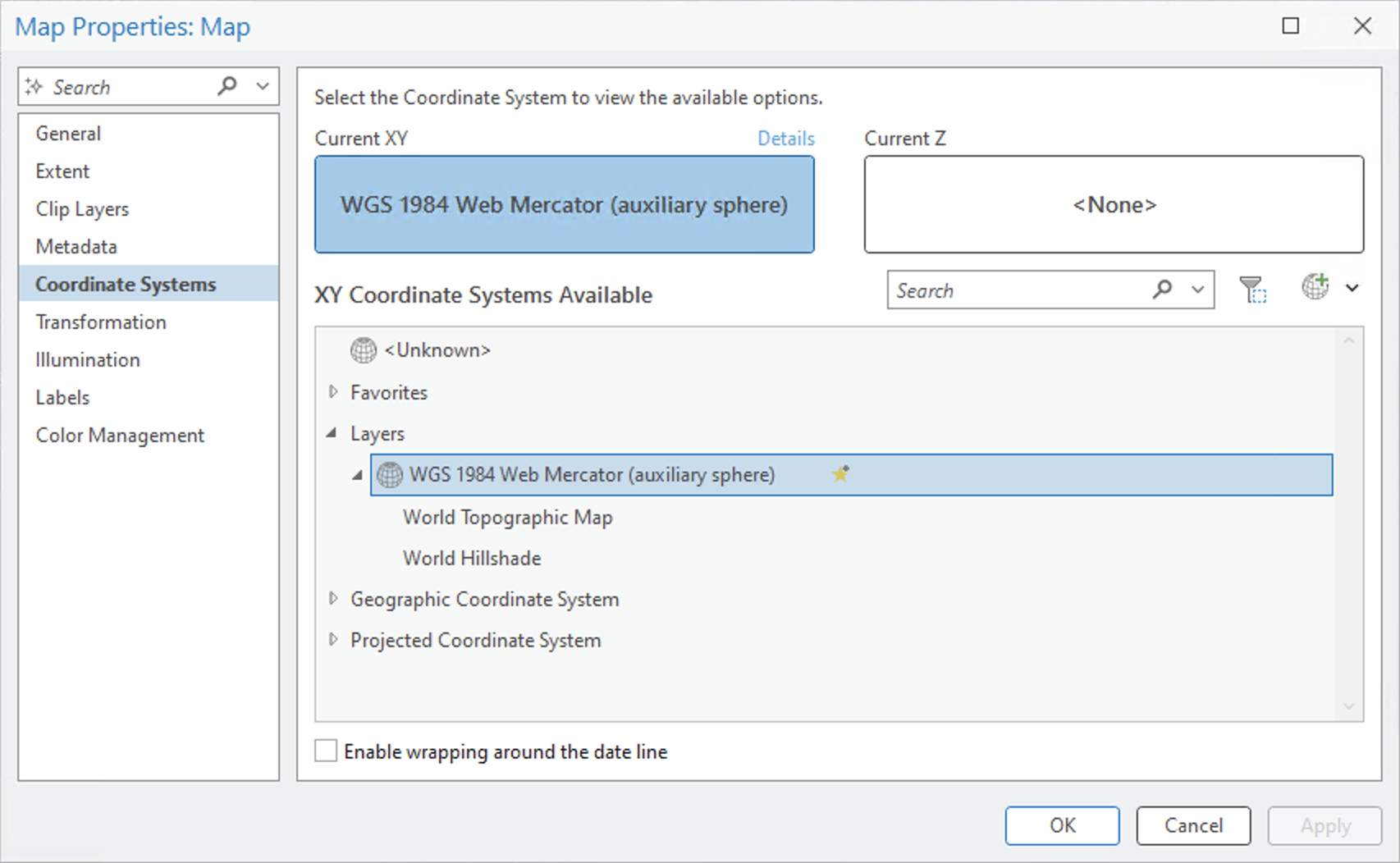Viewport: 1400px width, 863px height.
Task: Click the favorite star on WGS 1984 Web Mercator
Action: [840, 474]
